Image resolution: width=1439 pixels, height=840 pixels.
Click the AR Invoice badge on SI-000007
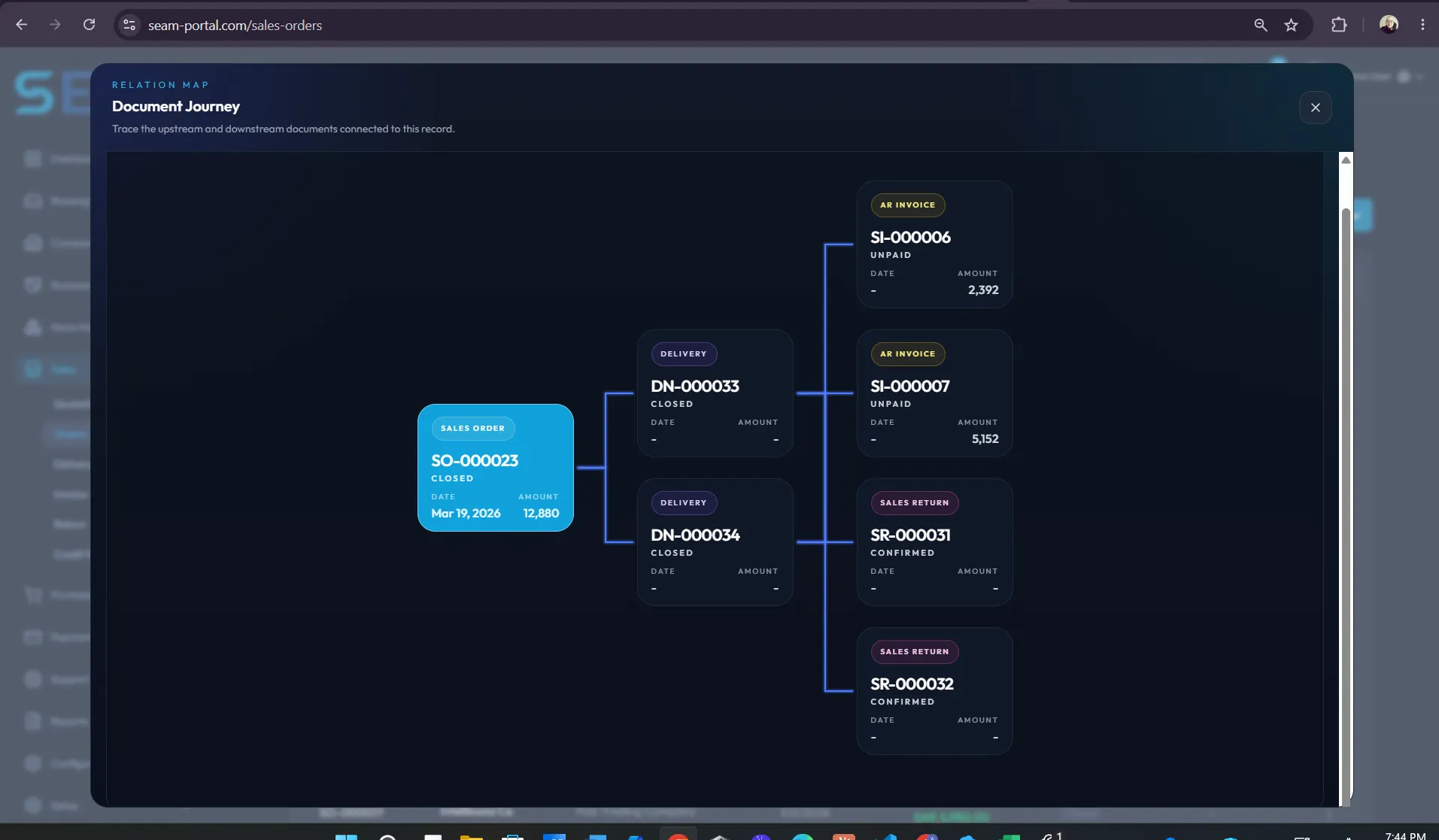(x=908, y=354)
